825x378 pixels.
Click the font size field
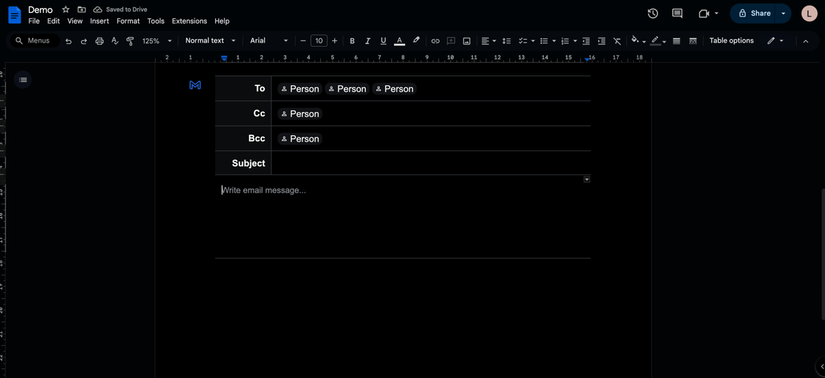[319, 41]
